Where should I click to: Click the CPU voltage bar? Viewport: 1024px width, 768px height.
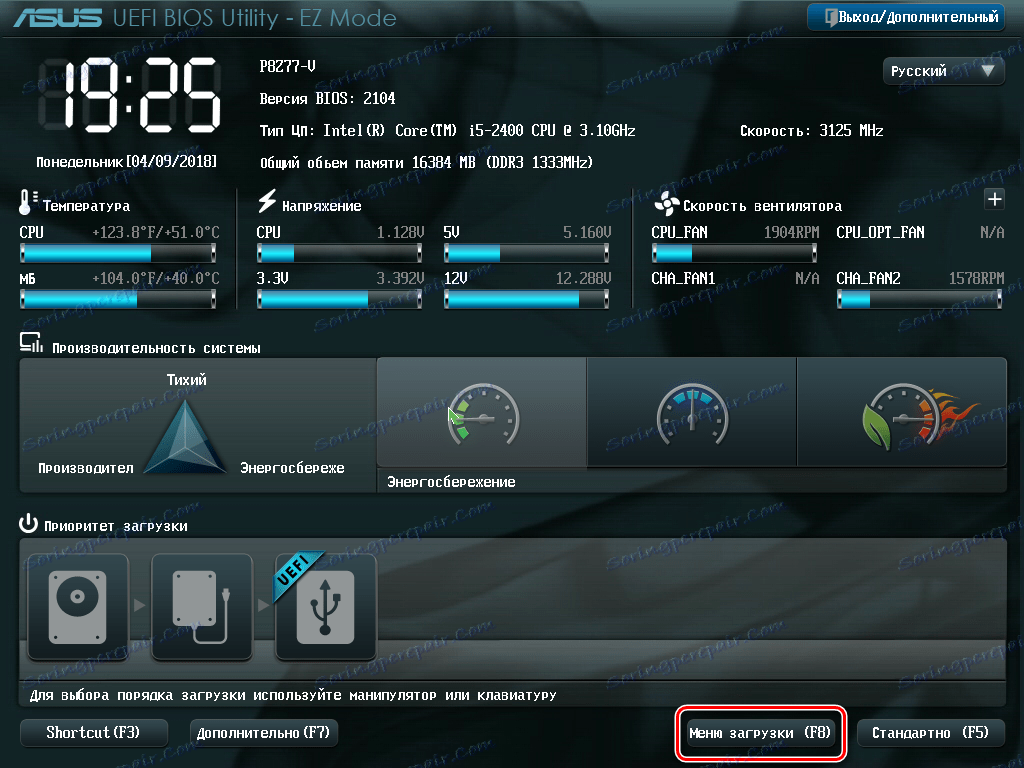tap(340, 253)
